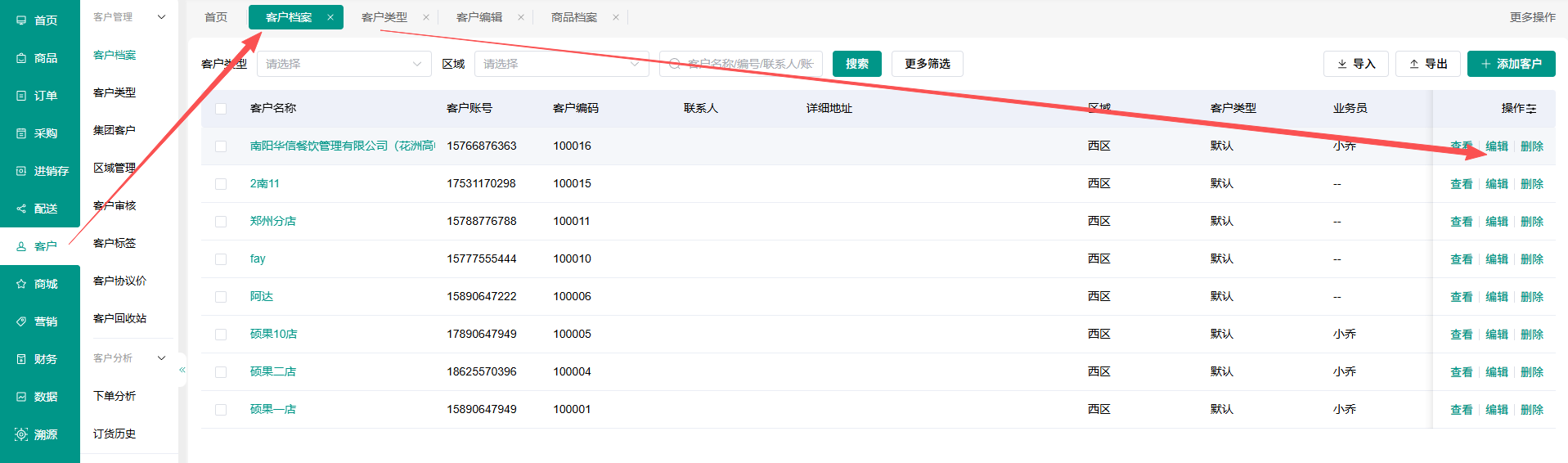This screenshot has width=1568, height=463.
Task: View the 硕果二店 customer row
Action: point(1462,372)
